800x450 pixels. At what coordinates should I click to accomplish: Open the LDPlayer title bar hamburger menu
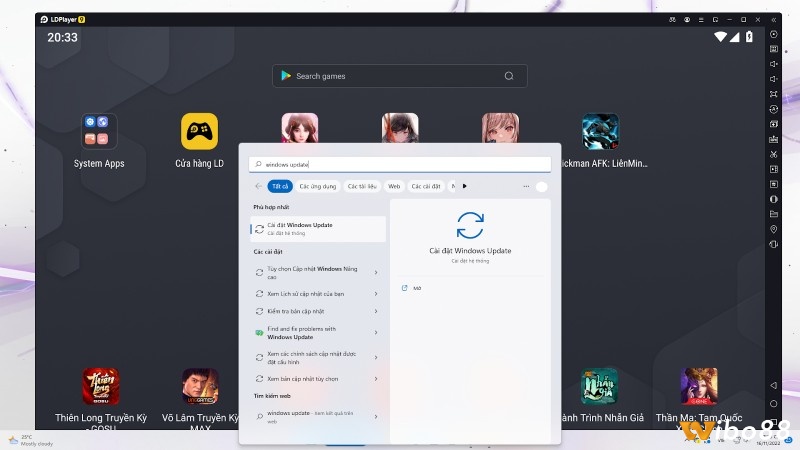point(701,19)
